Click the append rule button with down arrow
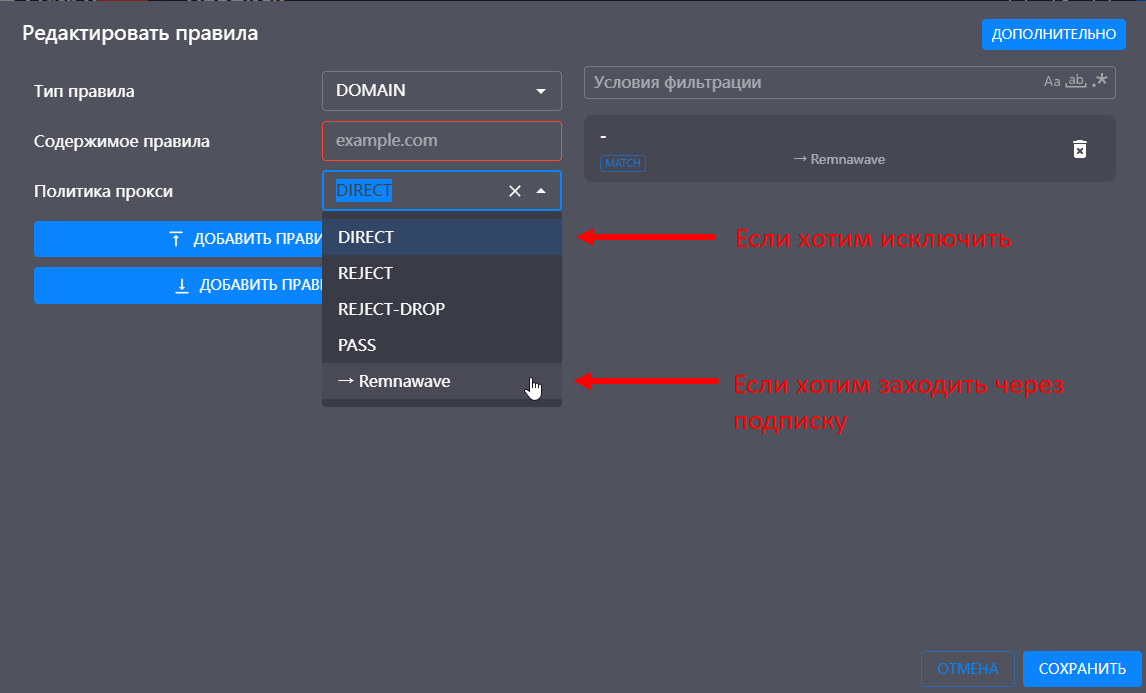This screenshot has height=693, width=1146. pyautogui.click(x=178, y=285)
